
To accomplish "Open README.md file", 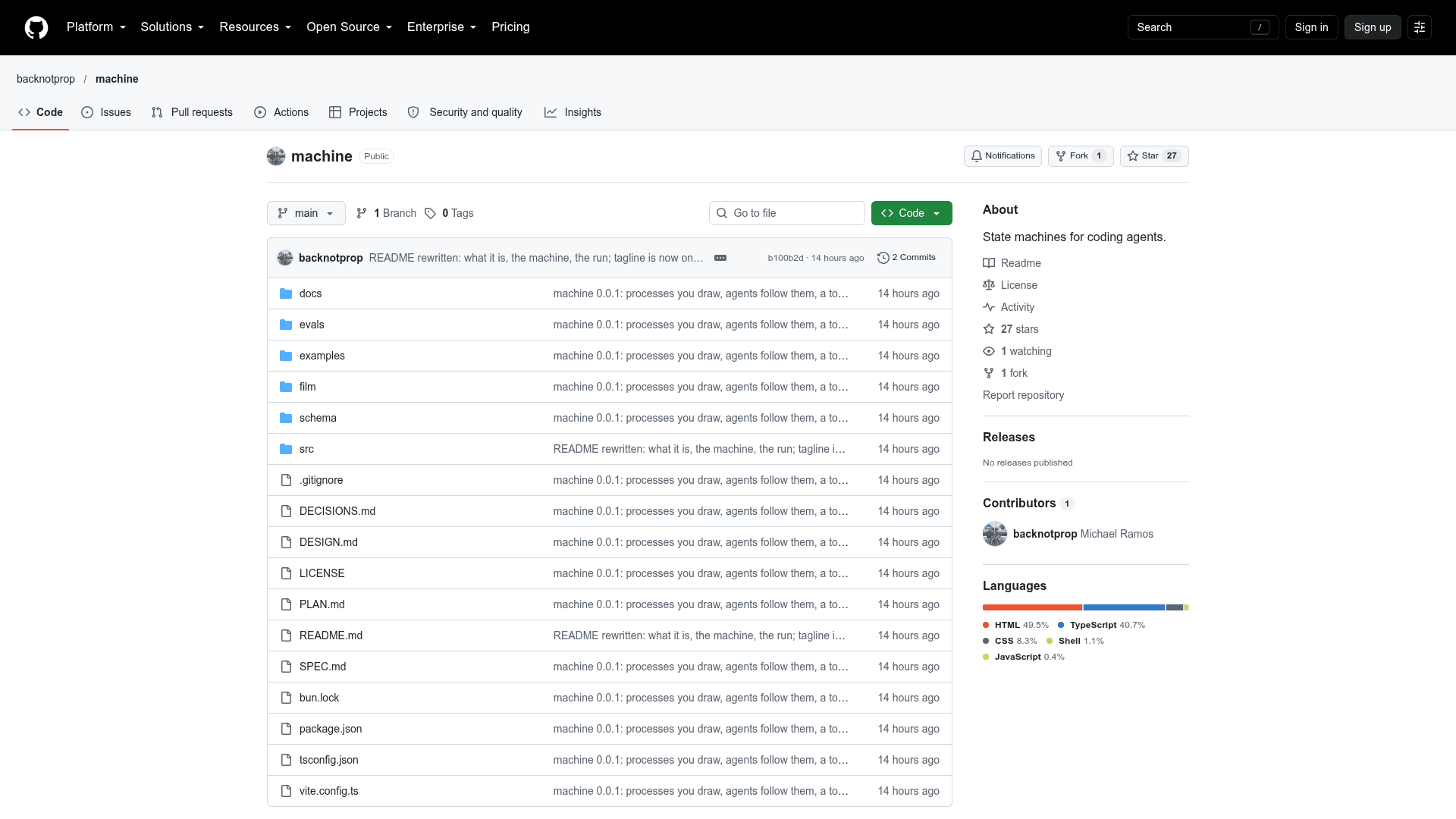I will tap(331, 635).
